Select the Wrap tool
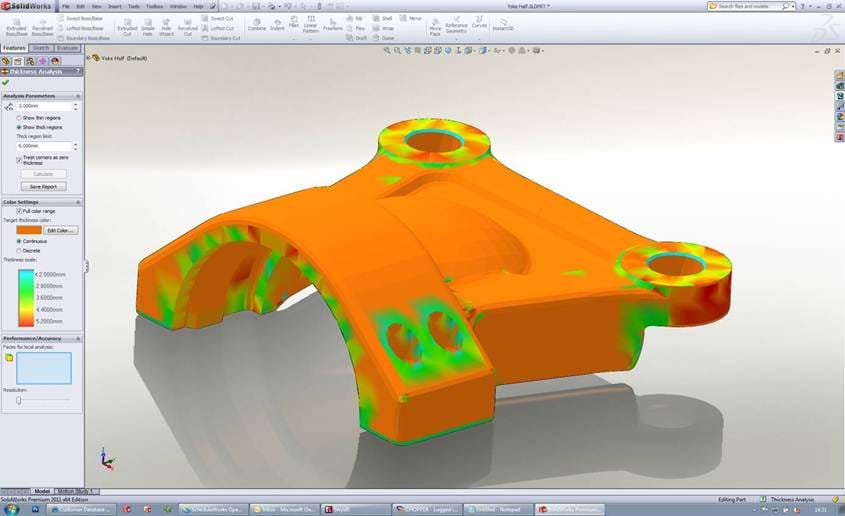This screenshot has width=845, height=516. [383, 28]
